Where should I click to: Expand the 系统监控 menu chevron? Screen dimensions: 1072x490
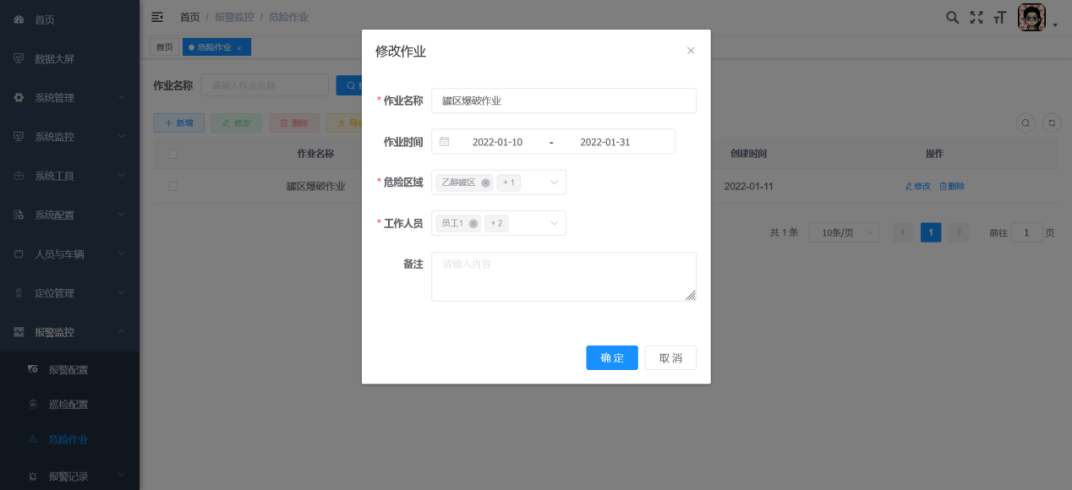[122, 137]
